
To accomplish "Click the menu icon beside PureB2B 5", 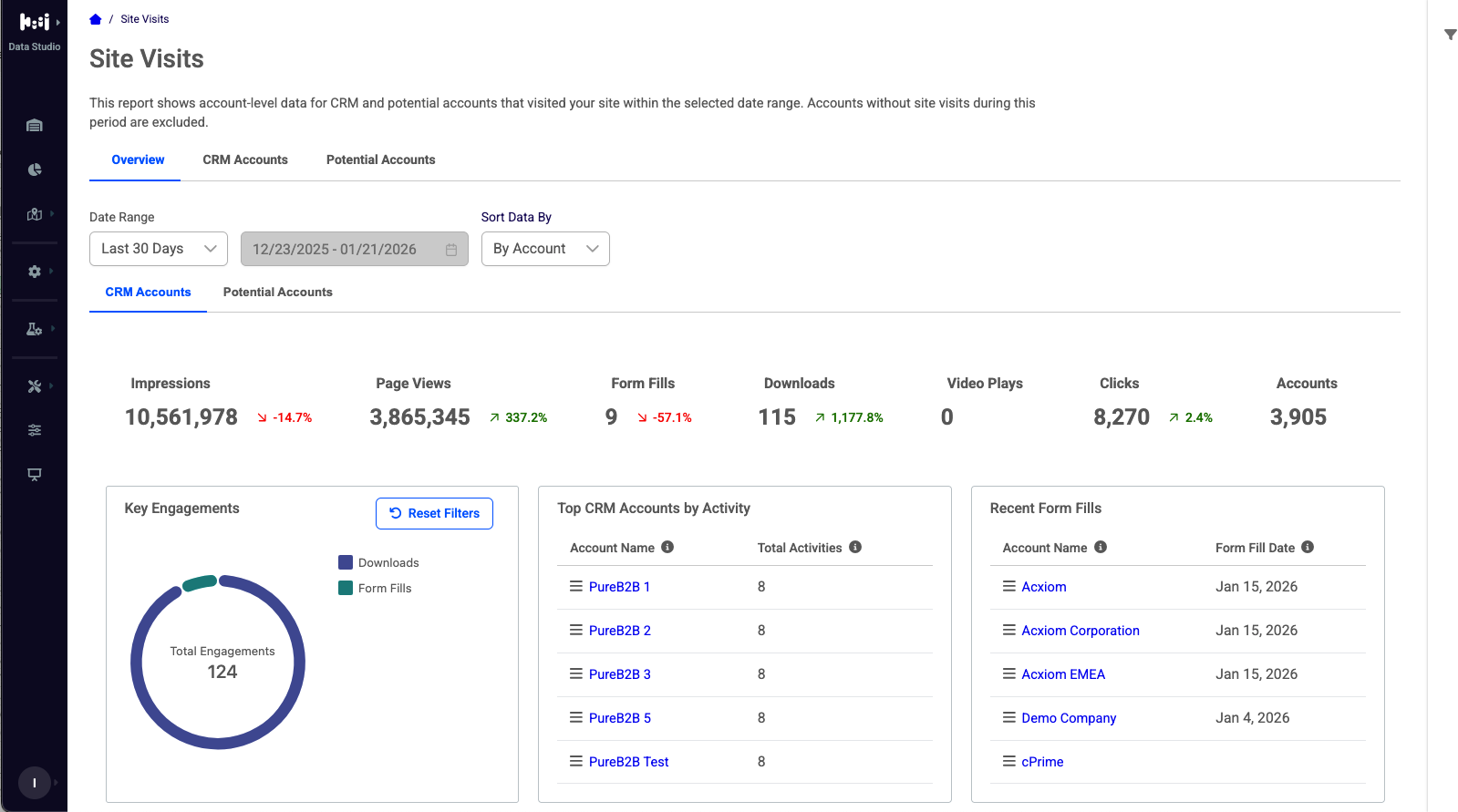I will pos(576,717).
